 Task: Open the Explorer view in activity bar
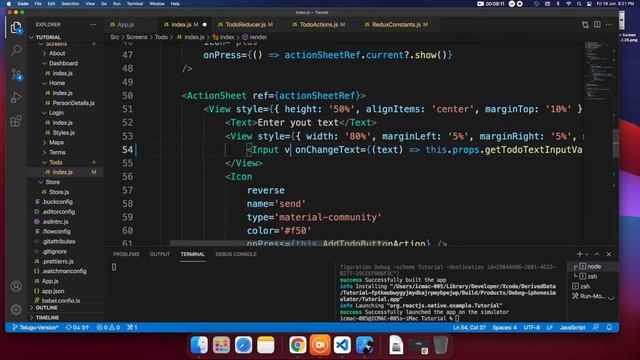click(x=16, y=28)
